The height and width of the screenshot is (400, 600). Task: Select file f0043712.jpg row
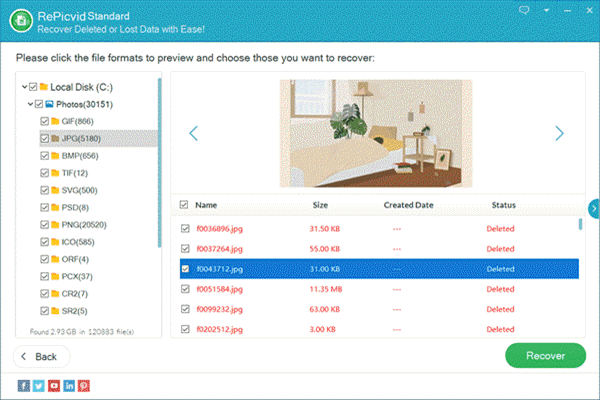(379, 269)
